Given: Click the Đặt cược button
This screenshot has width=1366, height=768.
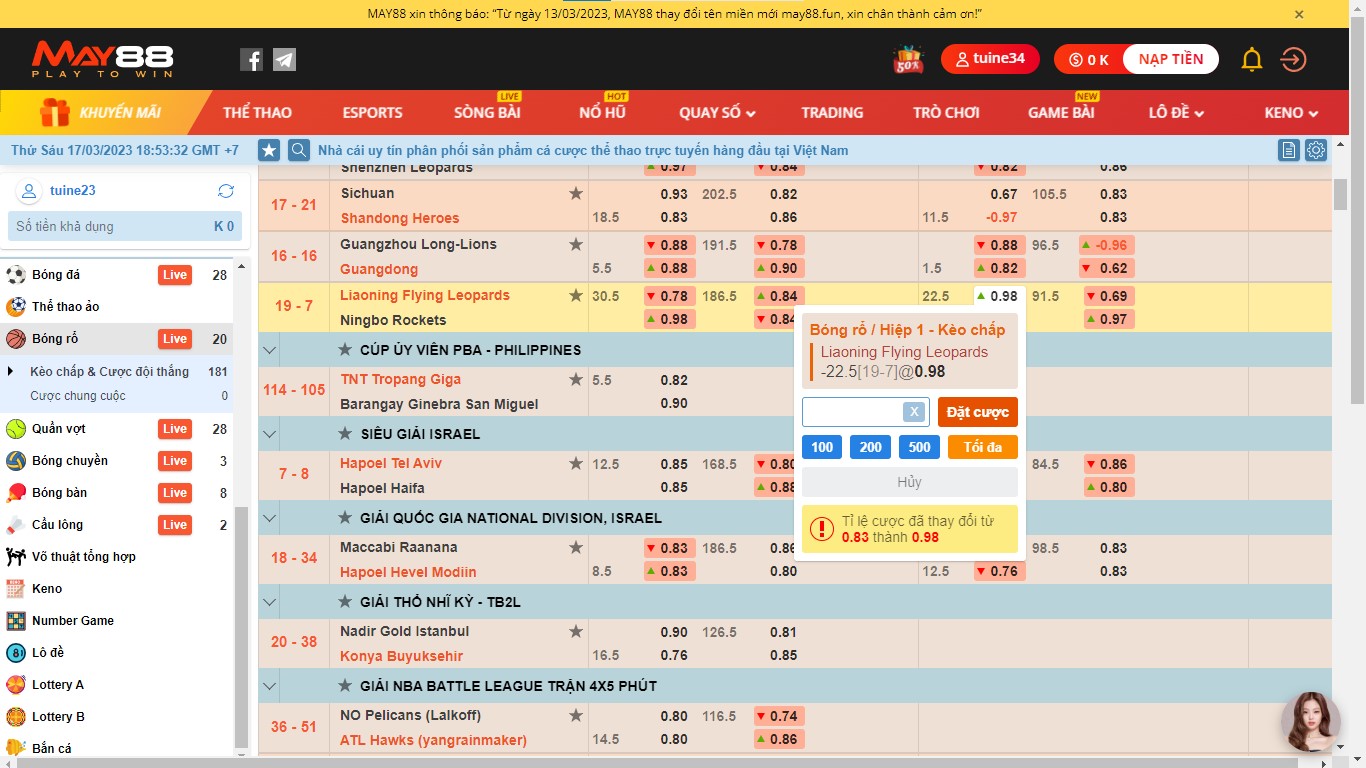Looking at the screenshot, I should click(x=977, y=412).
